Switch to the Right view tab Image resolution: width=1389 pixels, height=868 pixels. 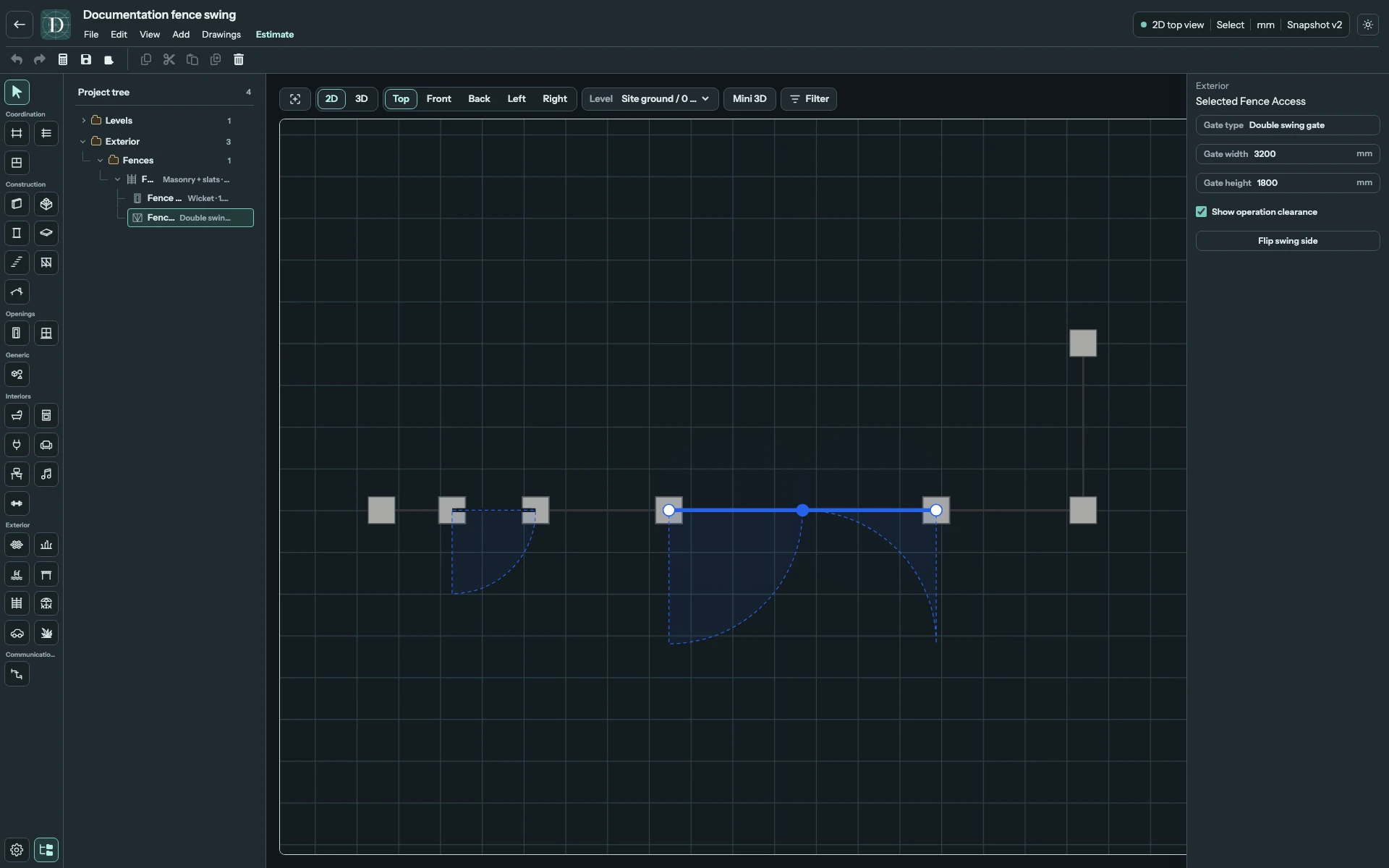click(x=555, y=99)
